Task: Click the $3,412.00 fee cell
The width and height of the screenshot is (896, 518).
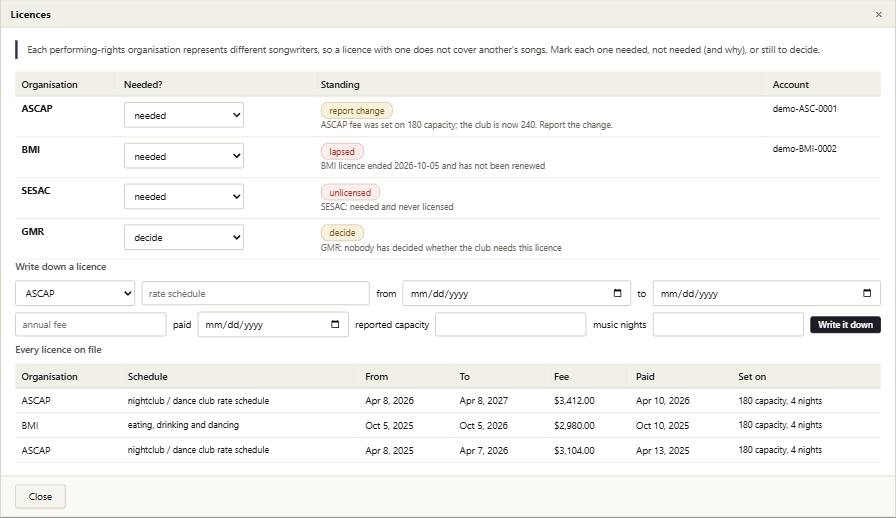Action: 574,401
